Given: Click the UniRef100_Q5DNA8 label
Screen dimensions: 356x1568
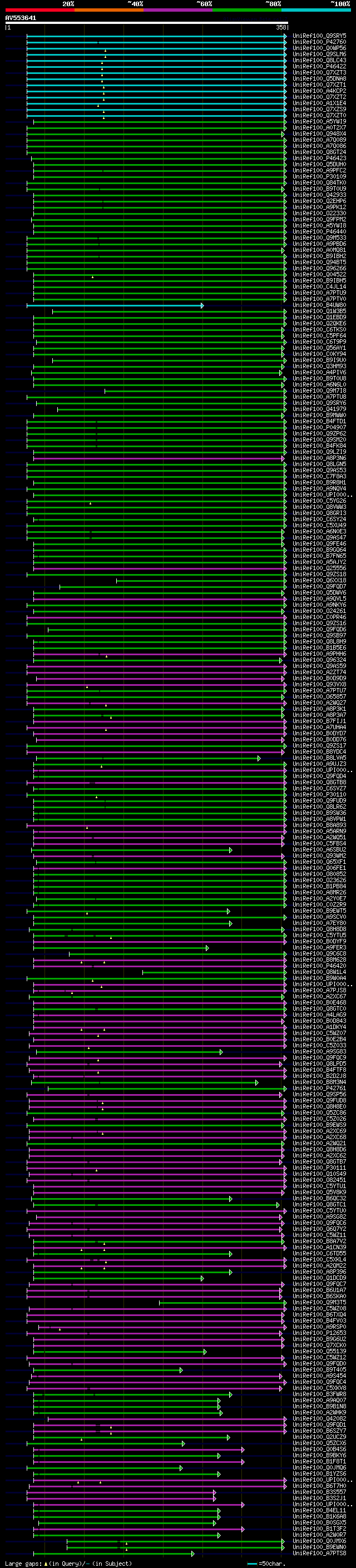Looking at the screenshot, I should [319, 78].
